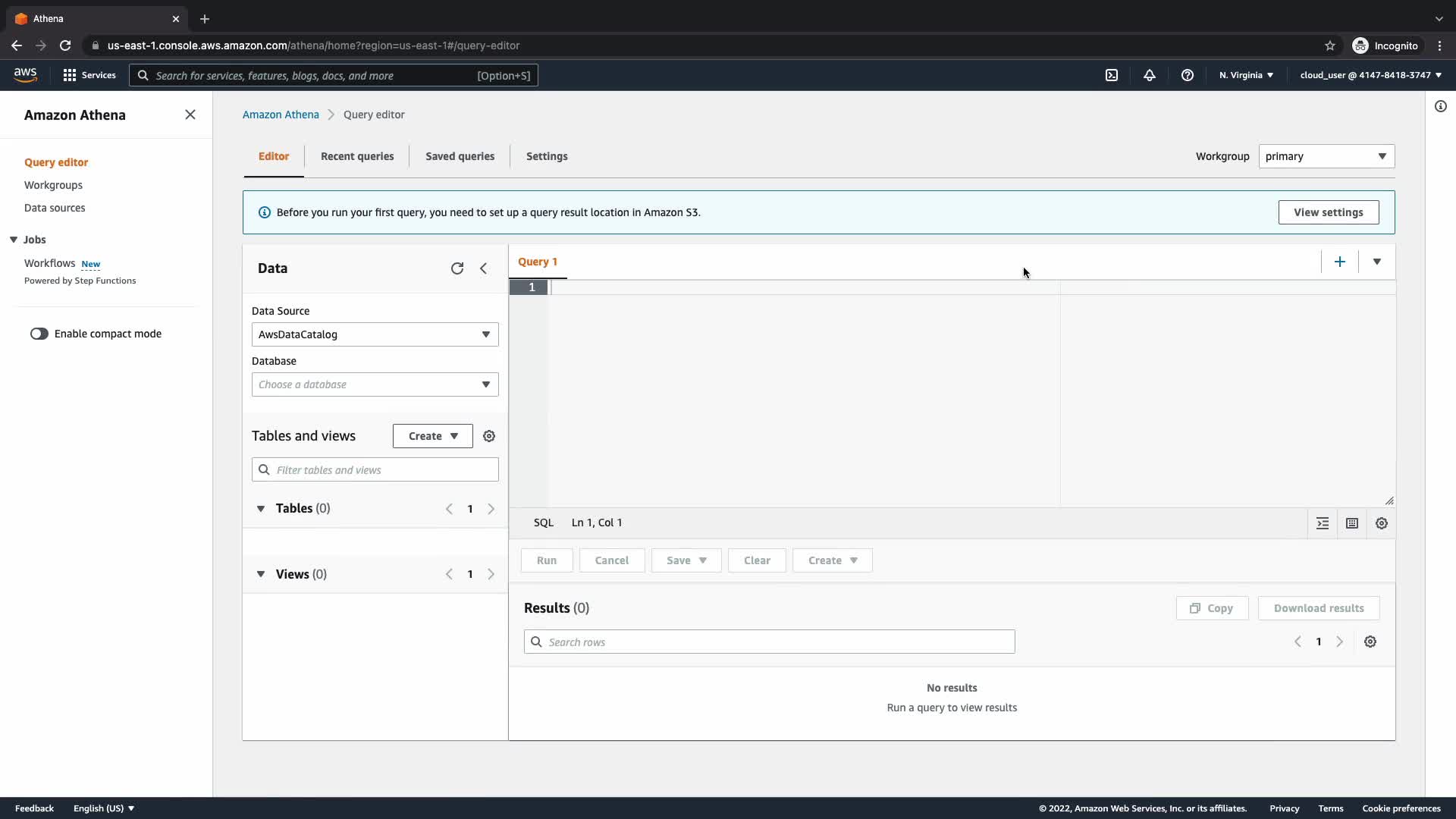Open keyboard shortcuts icon below editor
1456x819 pixels.
(1352, 523)
